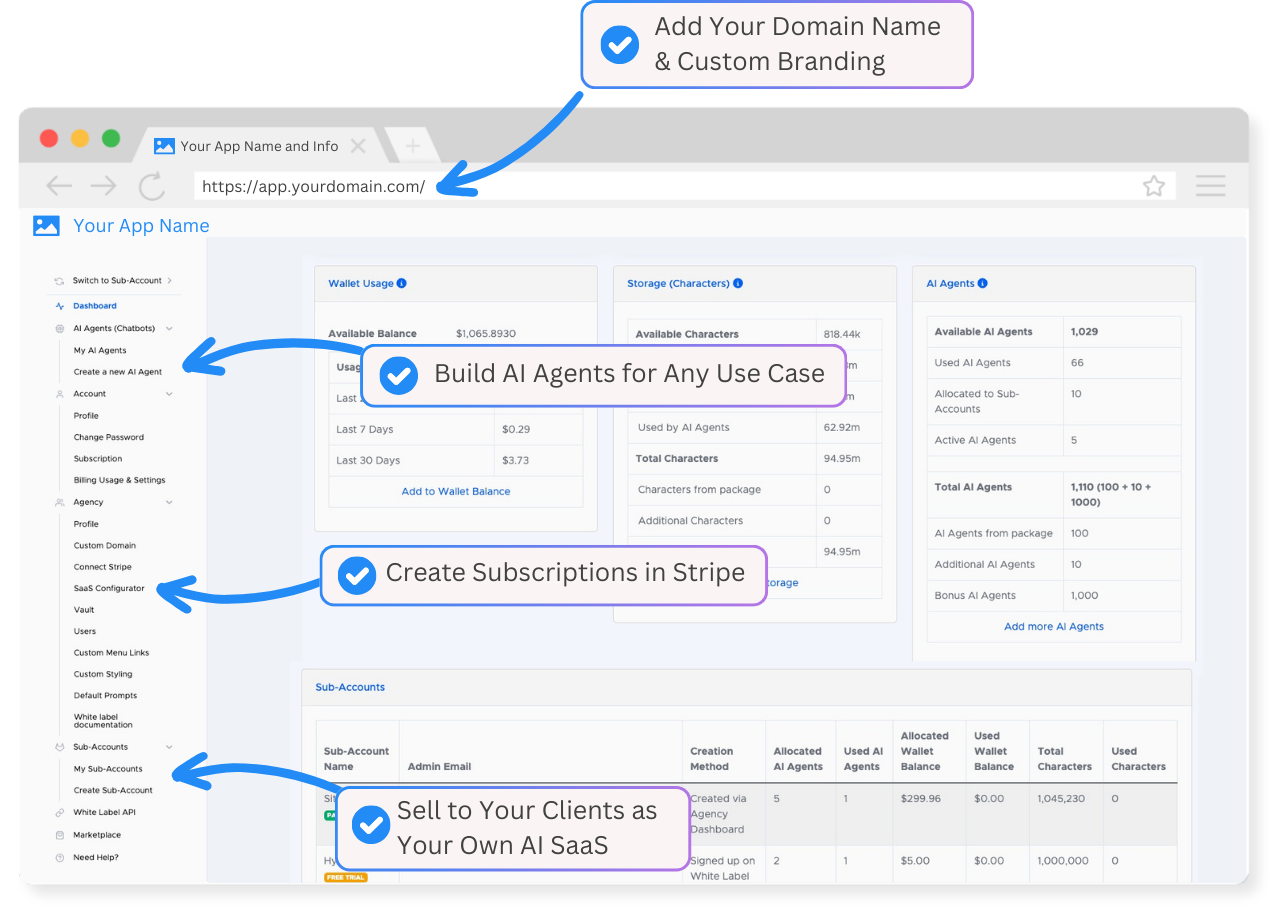This screenshot has width=1287, height=913.
Task: Click the Agency people icon in sidebar
Action: (60, 502)
